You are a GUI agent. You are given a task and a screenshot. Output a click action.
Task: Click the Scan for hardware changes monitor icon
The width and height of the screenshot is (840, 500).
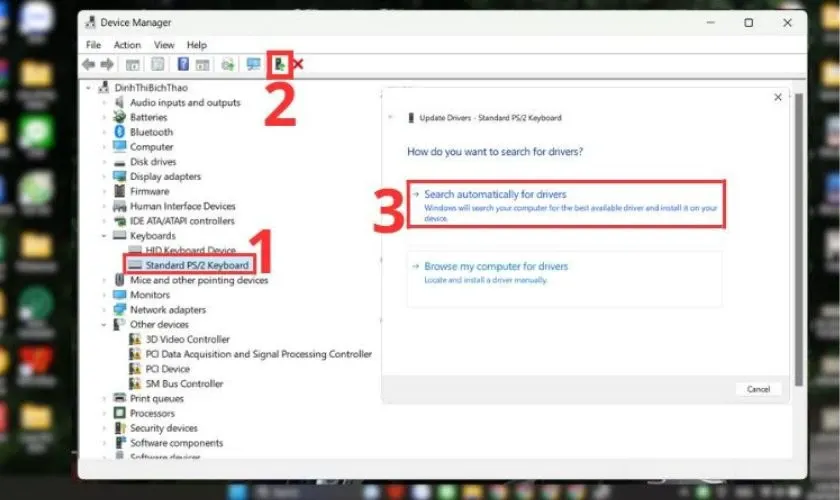[253, 64]
